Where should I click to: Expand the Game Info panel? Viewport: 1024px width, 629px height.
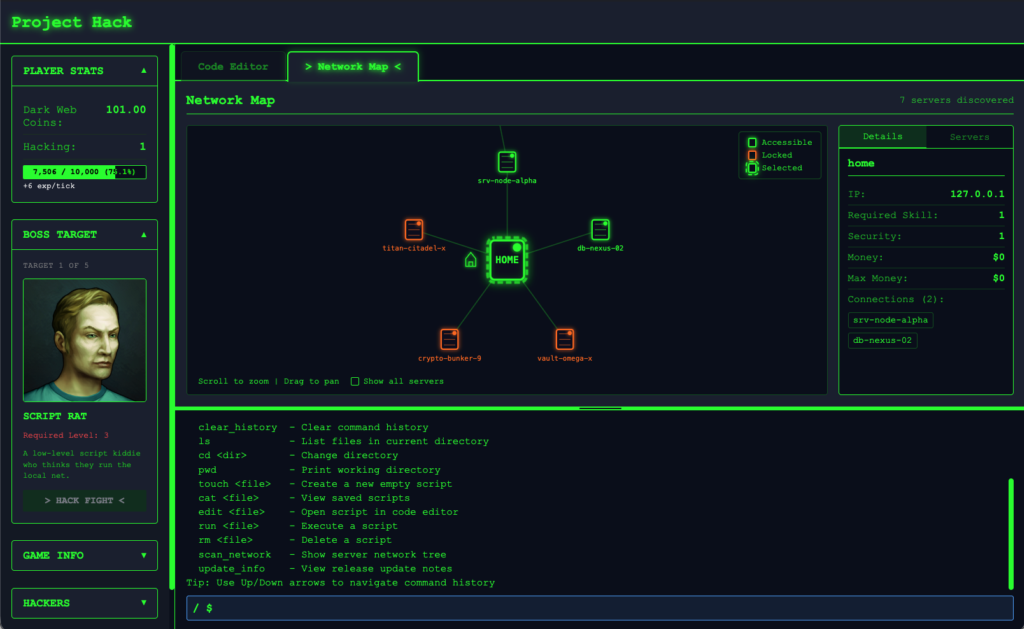(x=144, y=555)
